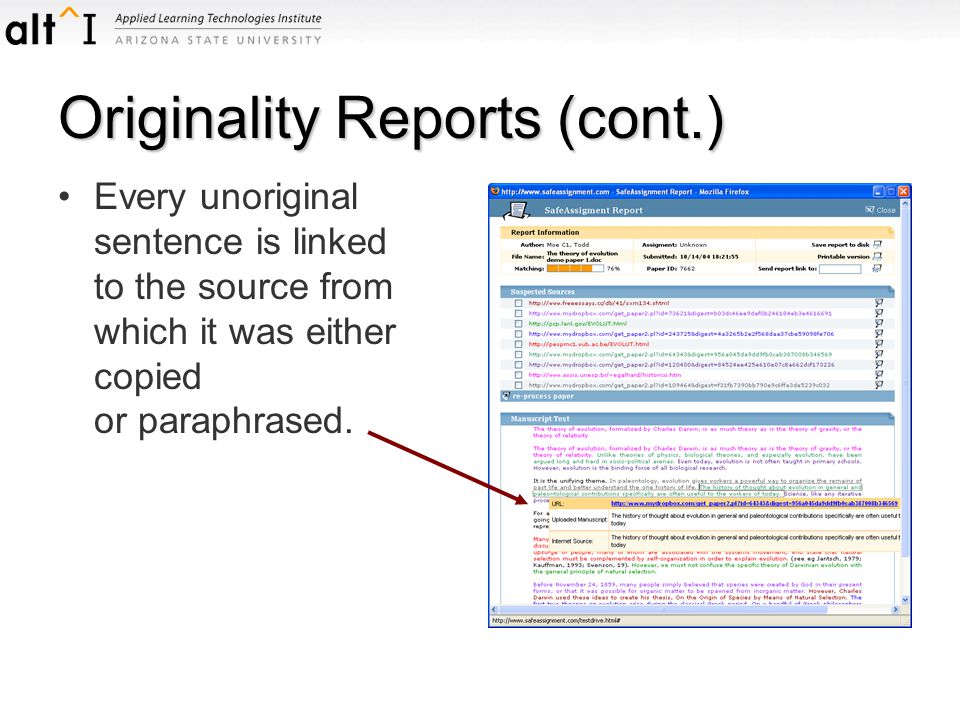Image resolution: width=960 pixels, height=720 pixels.
Task: Click the Save report to disk label
Action: [x=840, y=244]
